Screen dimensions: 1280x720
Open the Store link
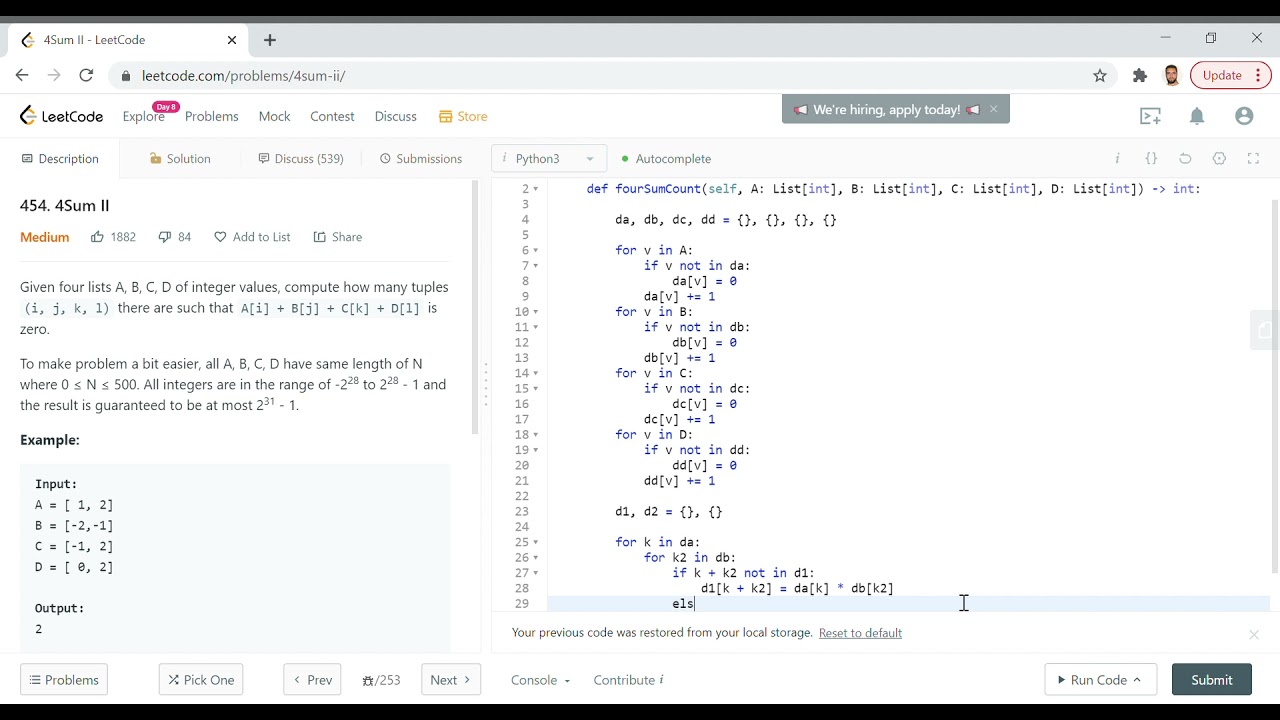463,116
